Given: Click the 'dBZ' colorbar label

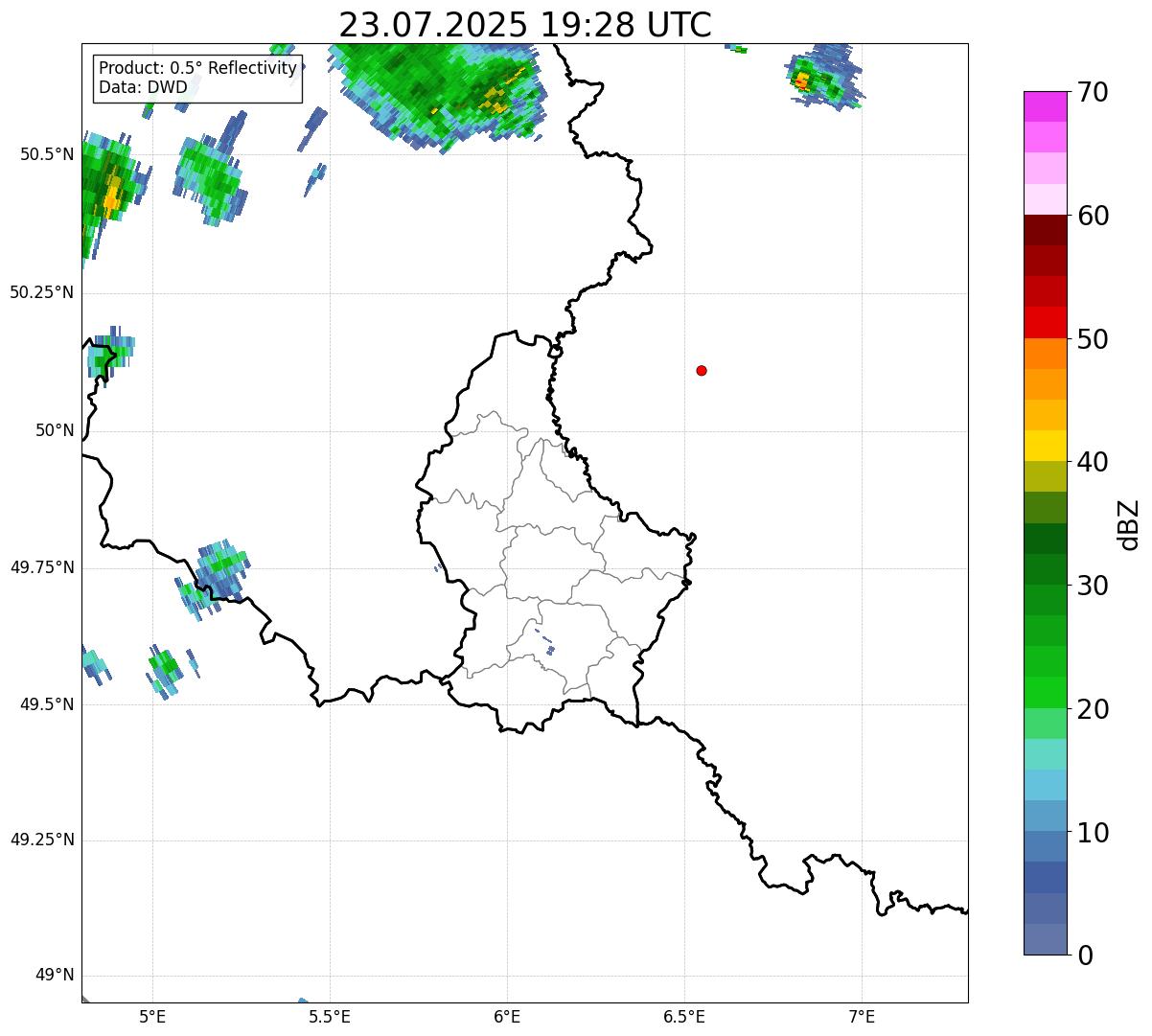Looking at the screenshot, I should (x=1129, y=524).
